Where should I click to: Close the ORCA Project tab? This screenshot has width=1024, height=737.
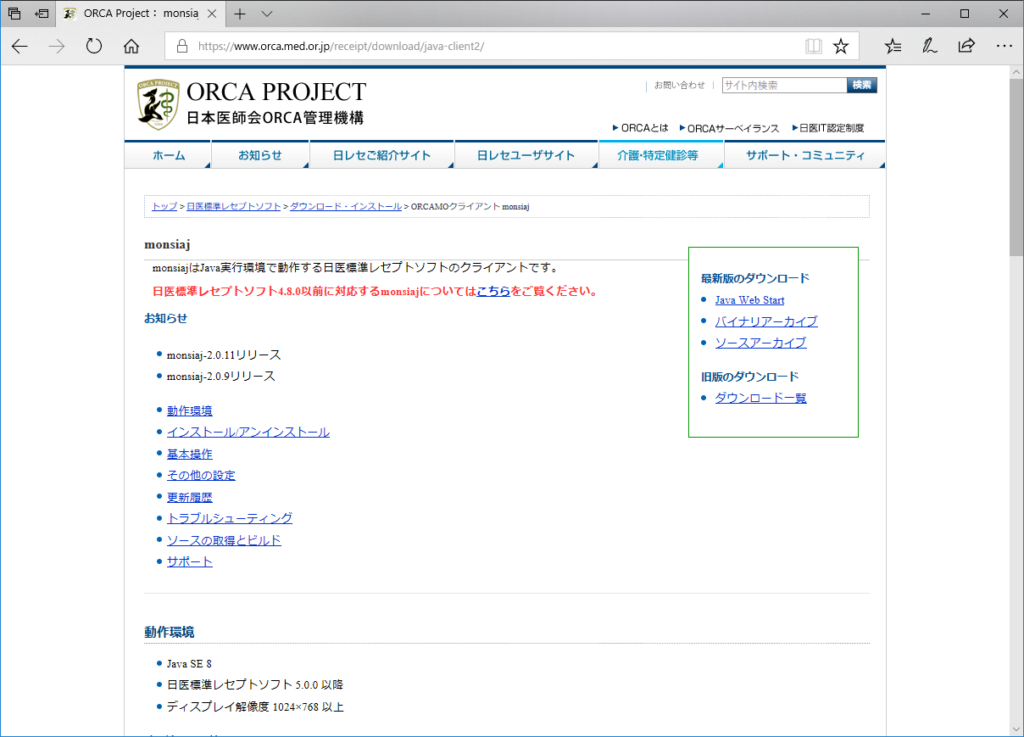click(x=212, y=14)
